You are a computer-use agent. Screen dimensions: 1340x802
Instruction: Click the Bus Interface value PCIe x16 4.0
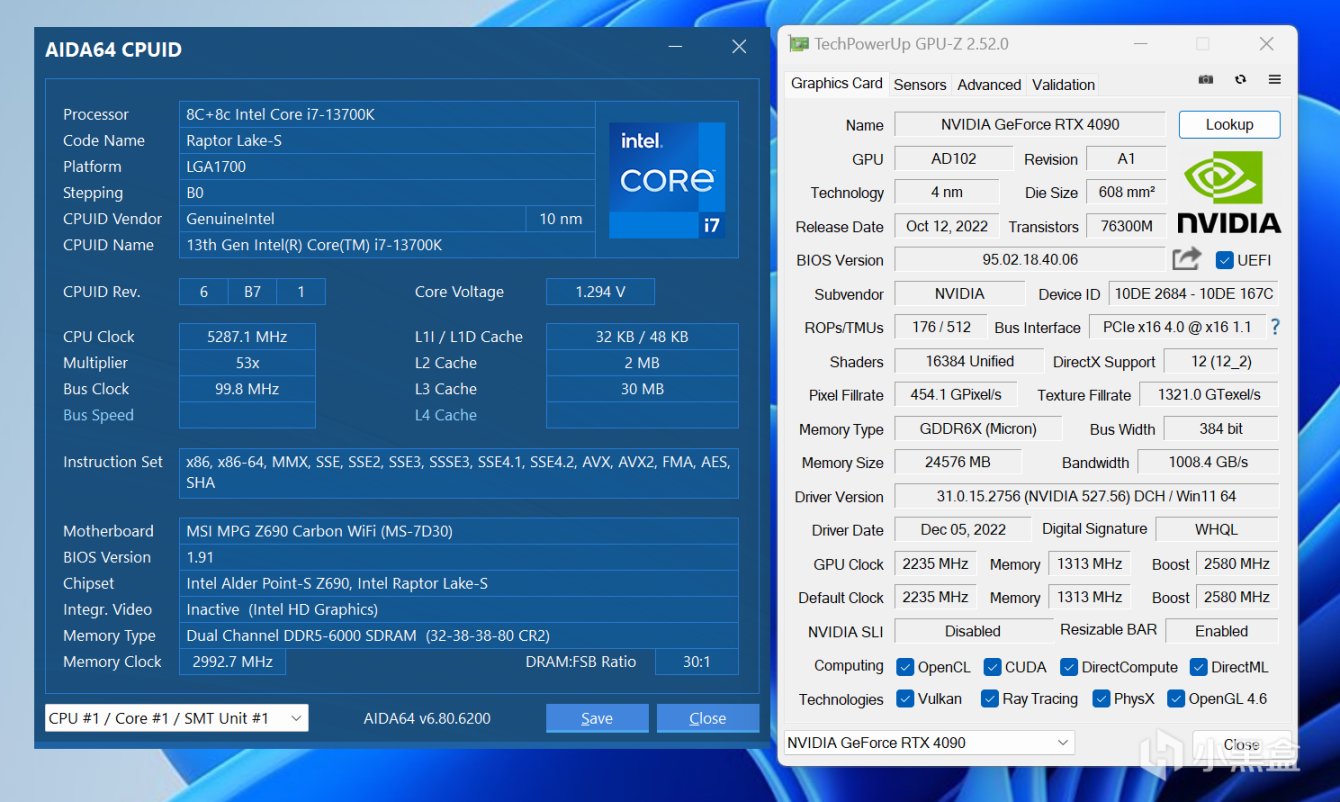point(1177,327)
